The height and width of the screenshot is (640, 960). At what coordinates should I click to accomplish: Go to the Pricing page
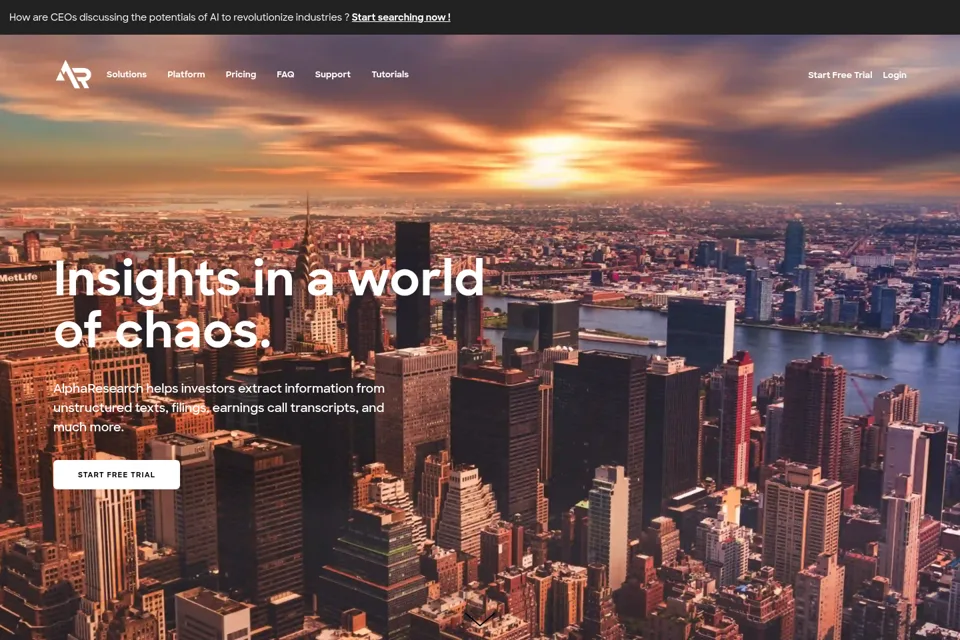(x=241, y=74)
